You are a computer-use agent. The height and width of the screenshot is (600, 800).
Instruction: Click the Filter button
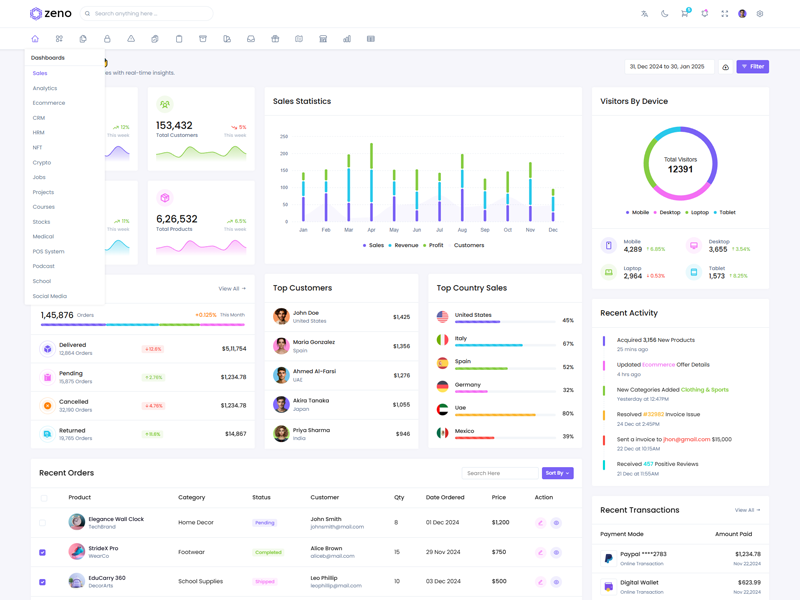(x=752, y=67)
